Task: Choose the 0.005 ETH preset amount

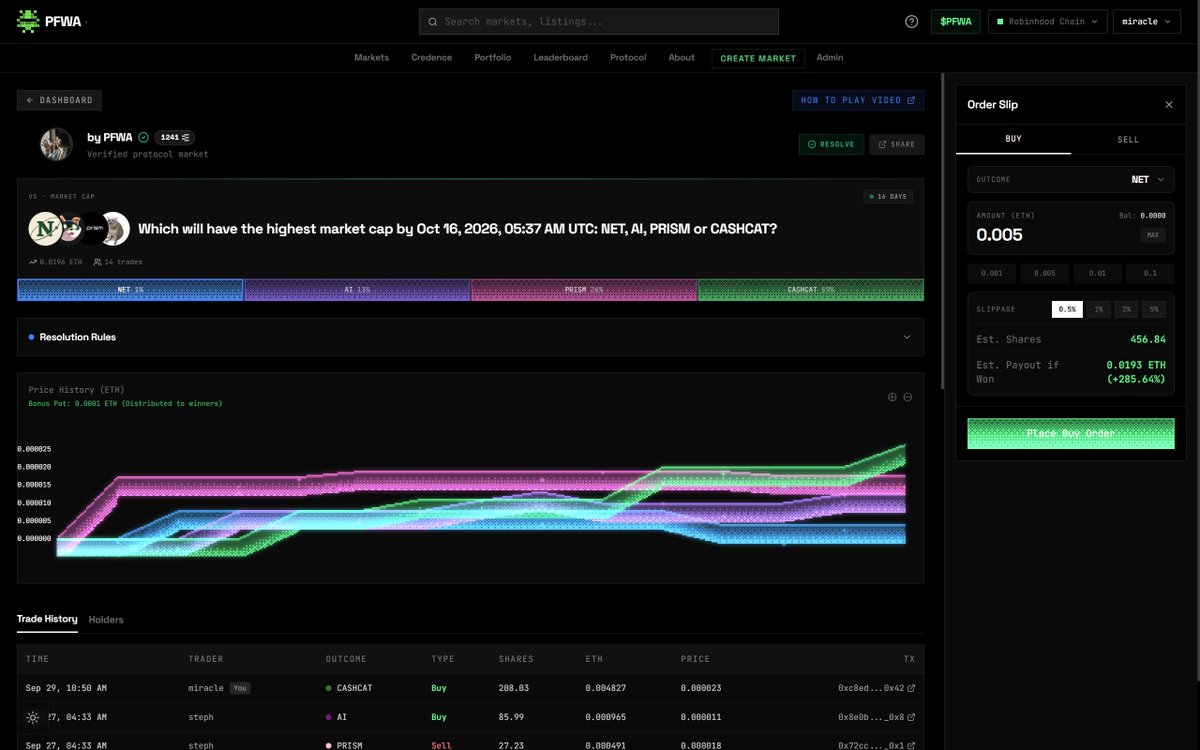Action: point(1044,273)
